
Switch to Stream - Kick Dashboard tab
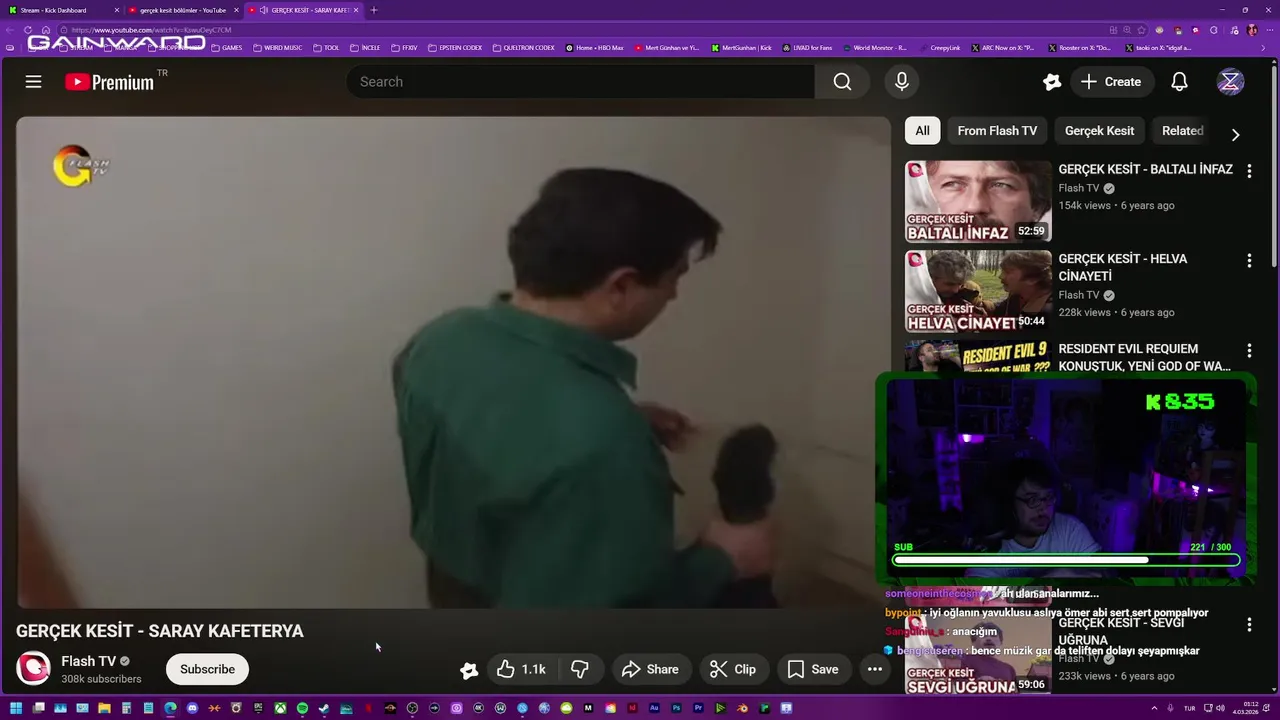pyautogui.click(x=60, y=10)
